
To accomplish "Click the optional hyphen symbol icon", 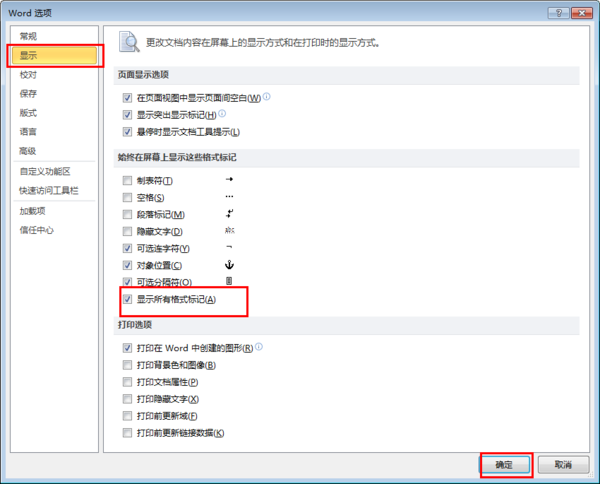I will click(229, 247).
